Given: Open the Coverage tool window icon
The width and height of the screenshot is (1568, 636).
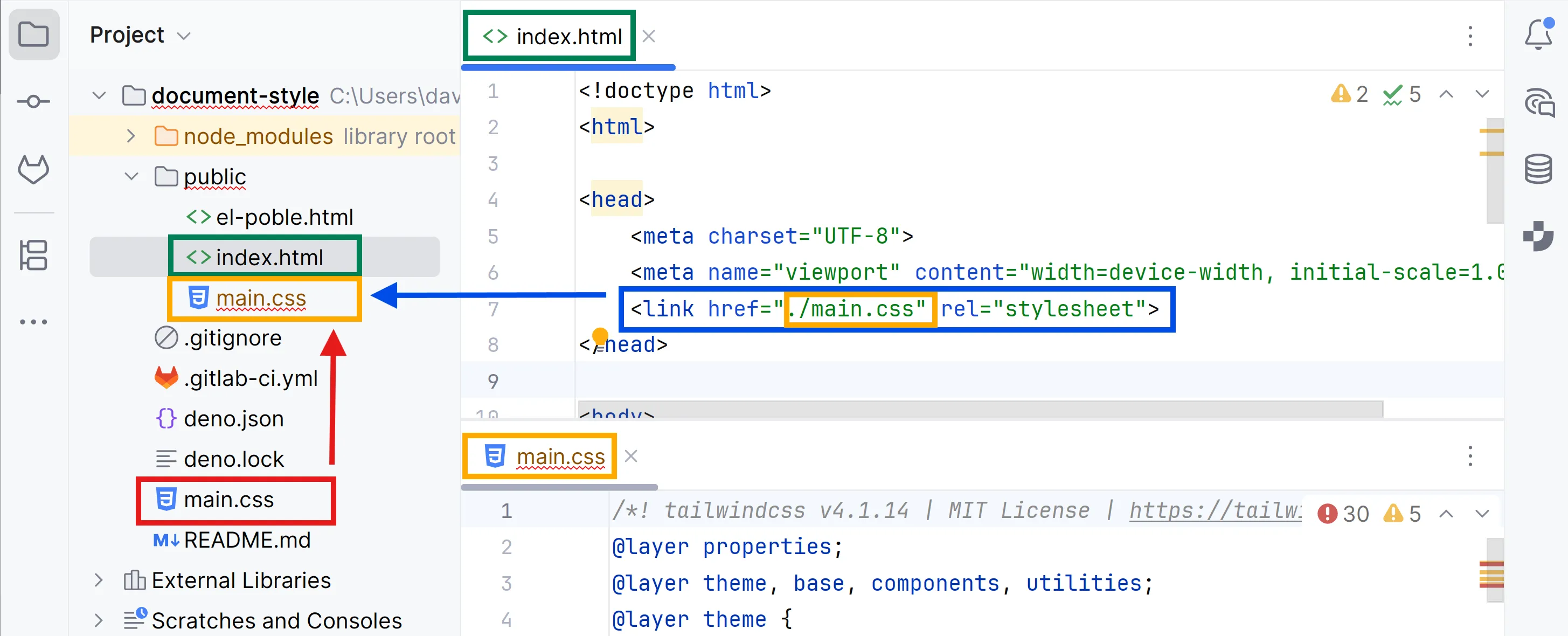Looking at the screenshot, I should (x=1538, y=236).
